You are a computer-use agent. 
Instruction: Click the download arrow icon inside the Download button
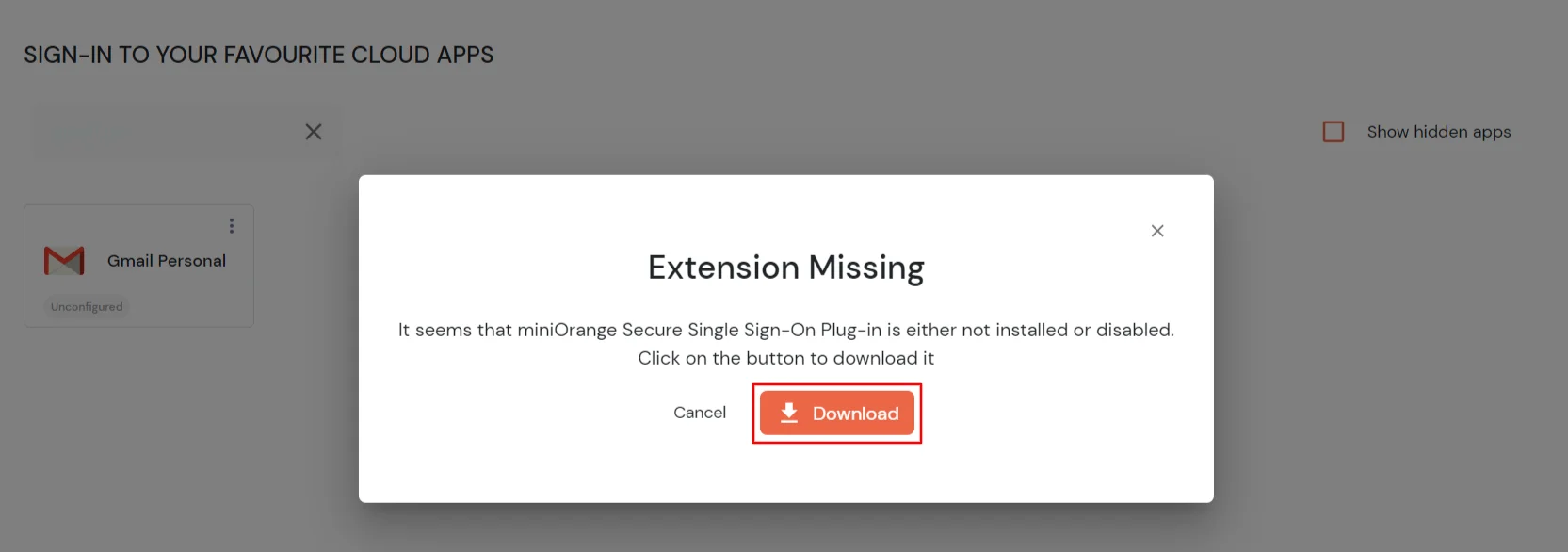pyautogui.click(x=789, y=413)
